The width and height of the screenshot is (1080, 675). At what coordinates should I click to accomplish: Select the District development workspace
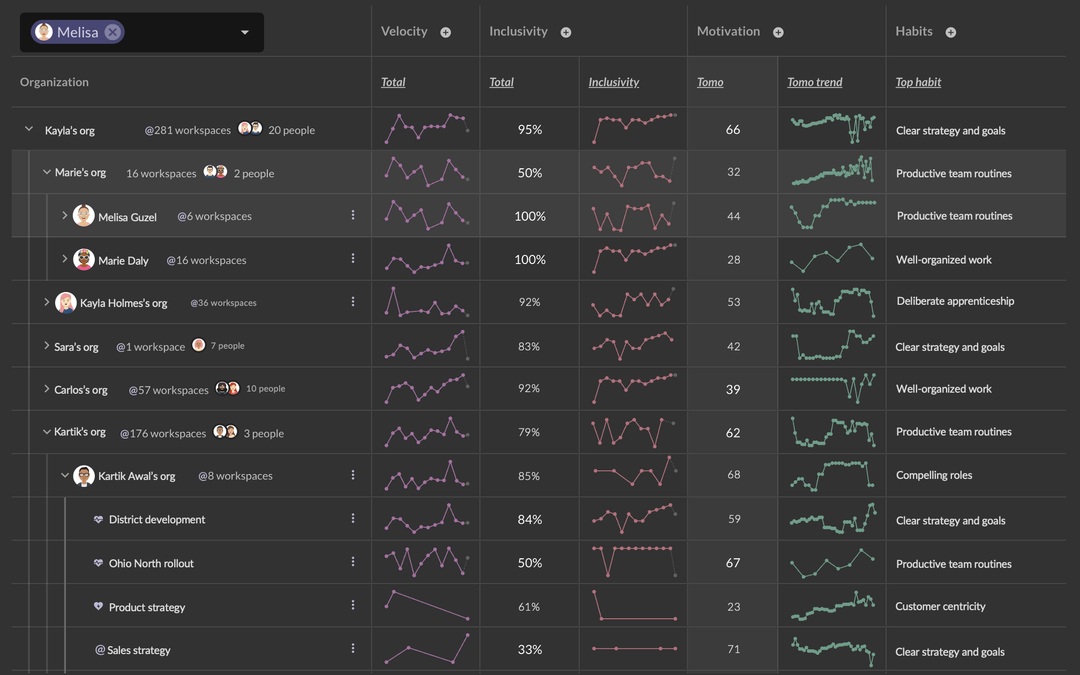157,519
